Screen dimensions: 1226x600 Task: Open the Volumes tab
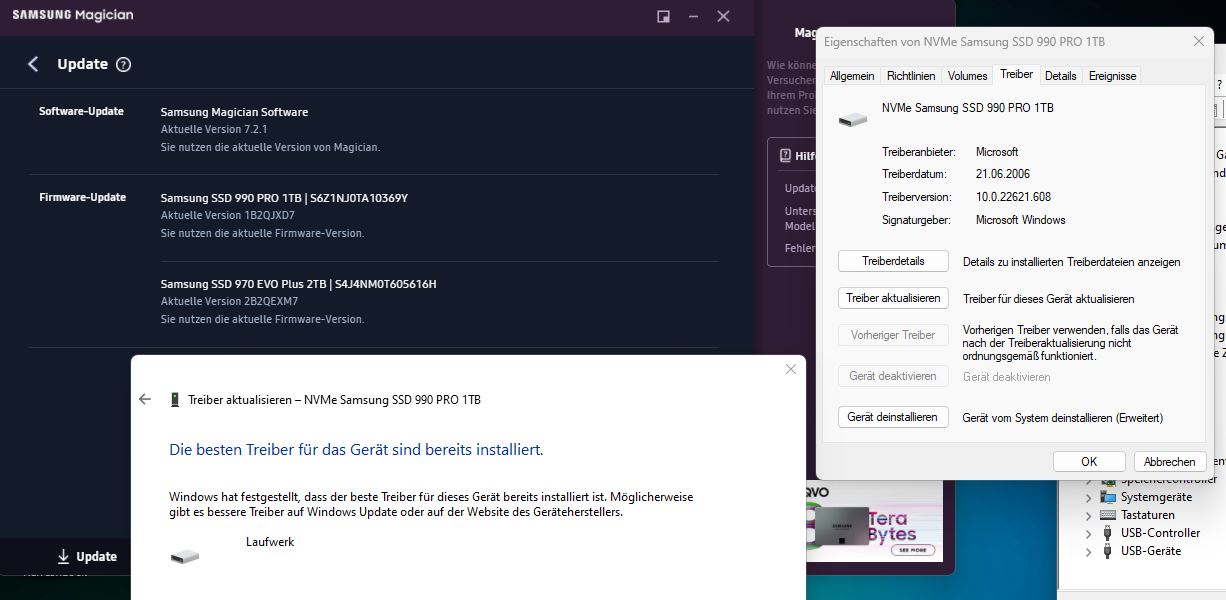[x=967, y=76]
